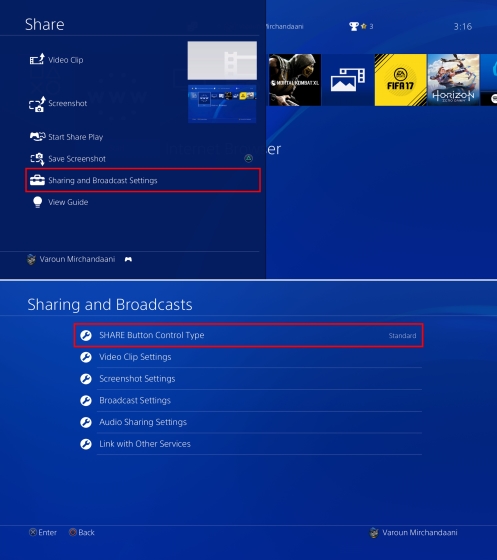
Task: Click the Save Screenshot icon
Action: pos(37,159)
